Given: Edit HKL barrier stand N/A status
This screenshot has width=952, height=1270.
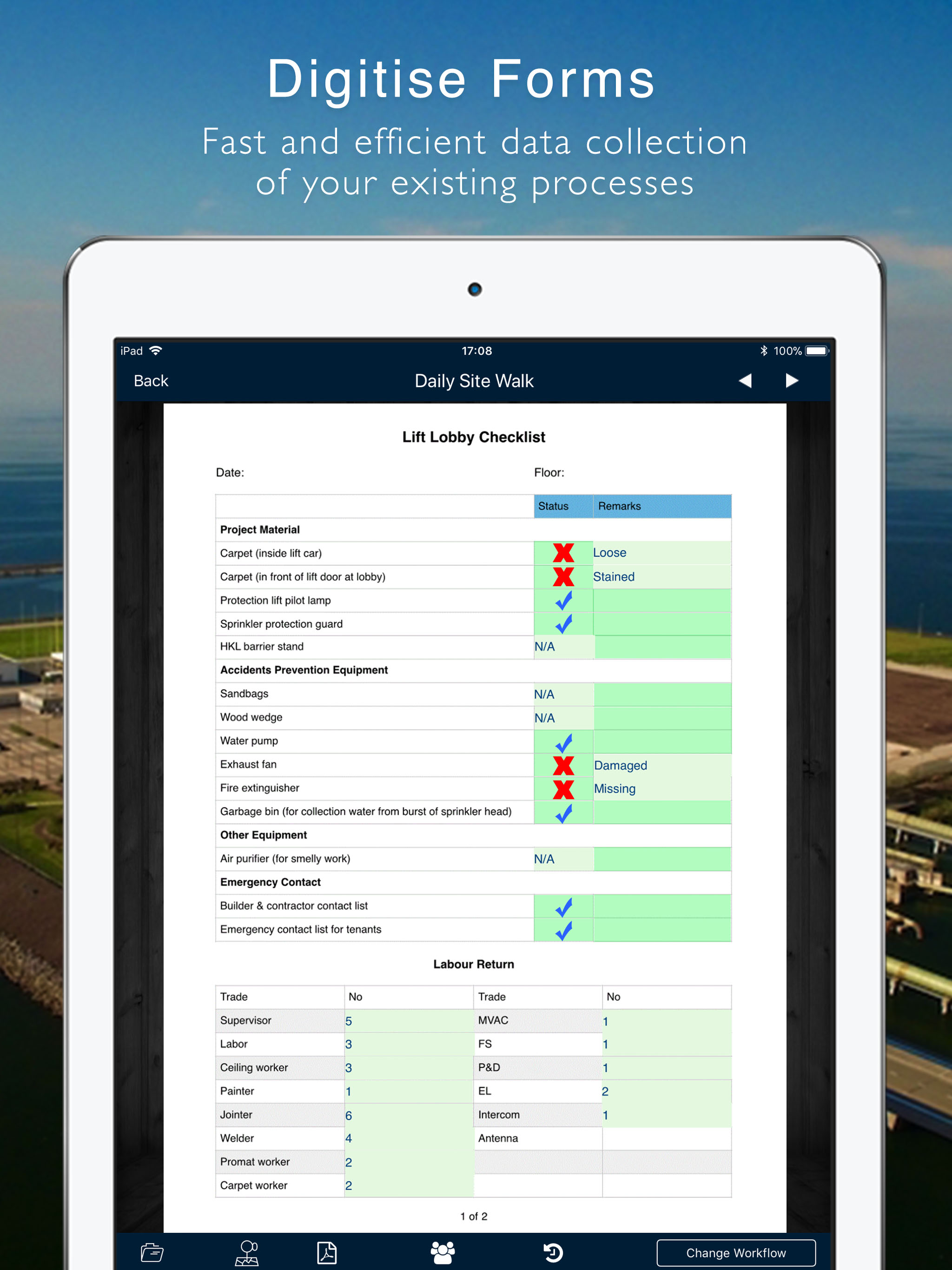Looking at the screenshot, I should (564, 647).
